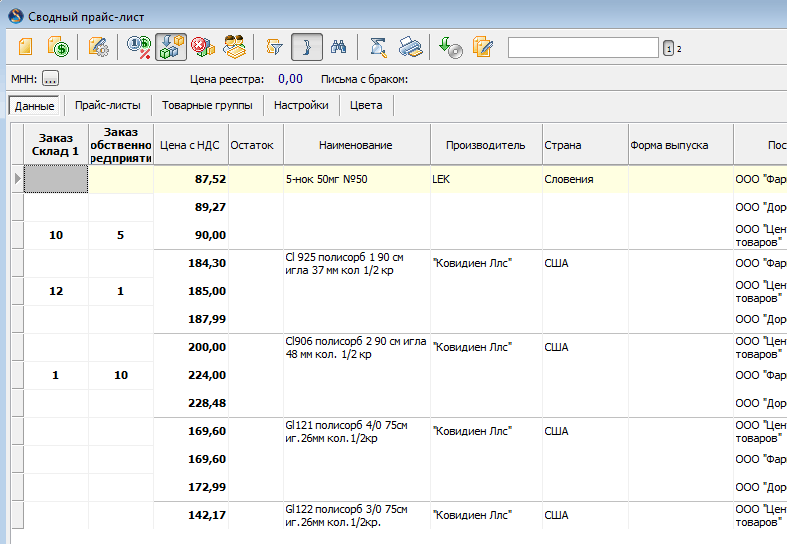Click the МНН ellipsis button
Viewport: 787px width, 544px height.
pos(50,79)
